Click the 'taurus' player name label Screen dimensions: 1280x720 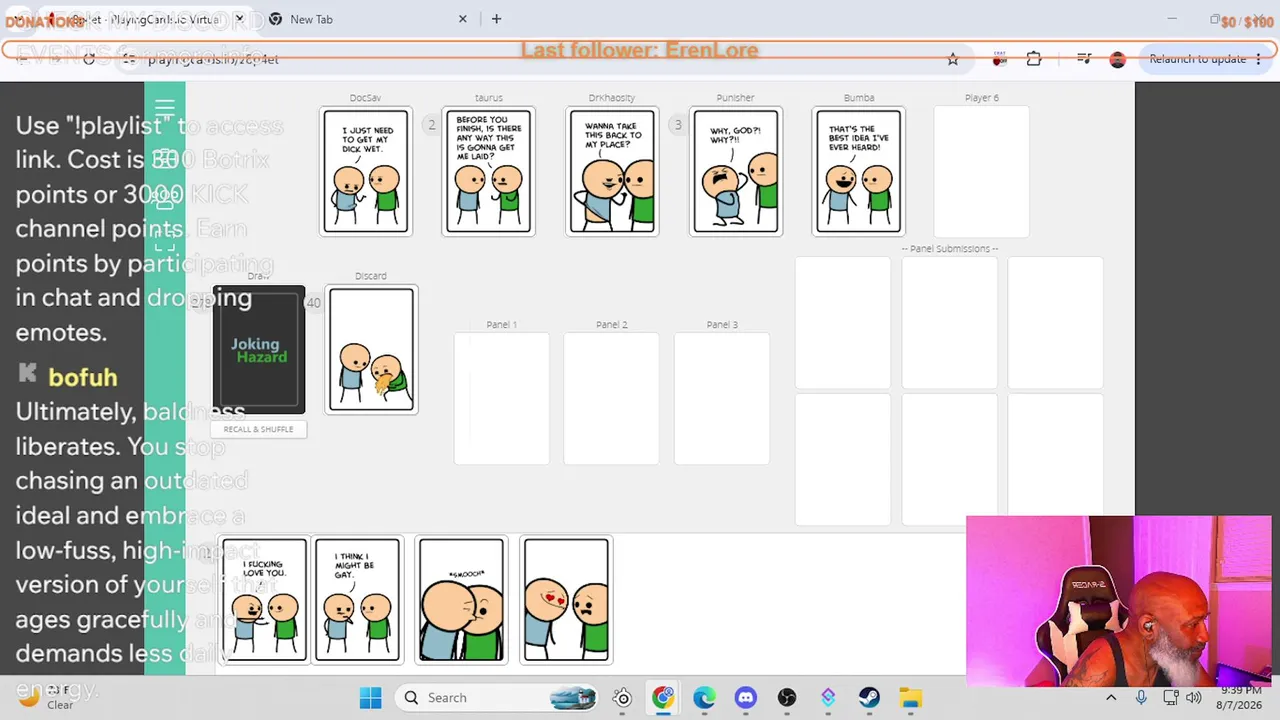pos(489,98)
